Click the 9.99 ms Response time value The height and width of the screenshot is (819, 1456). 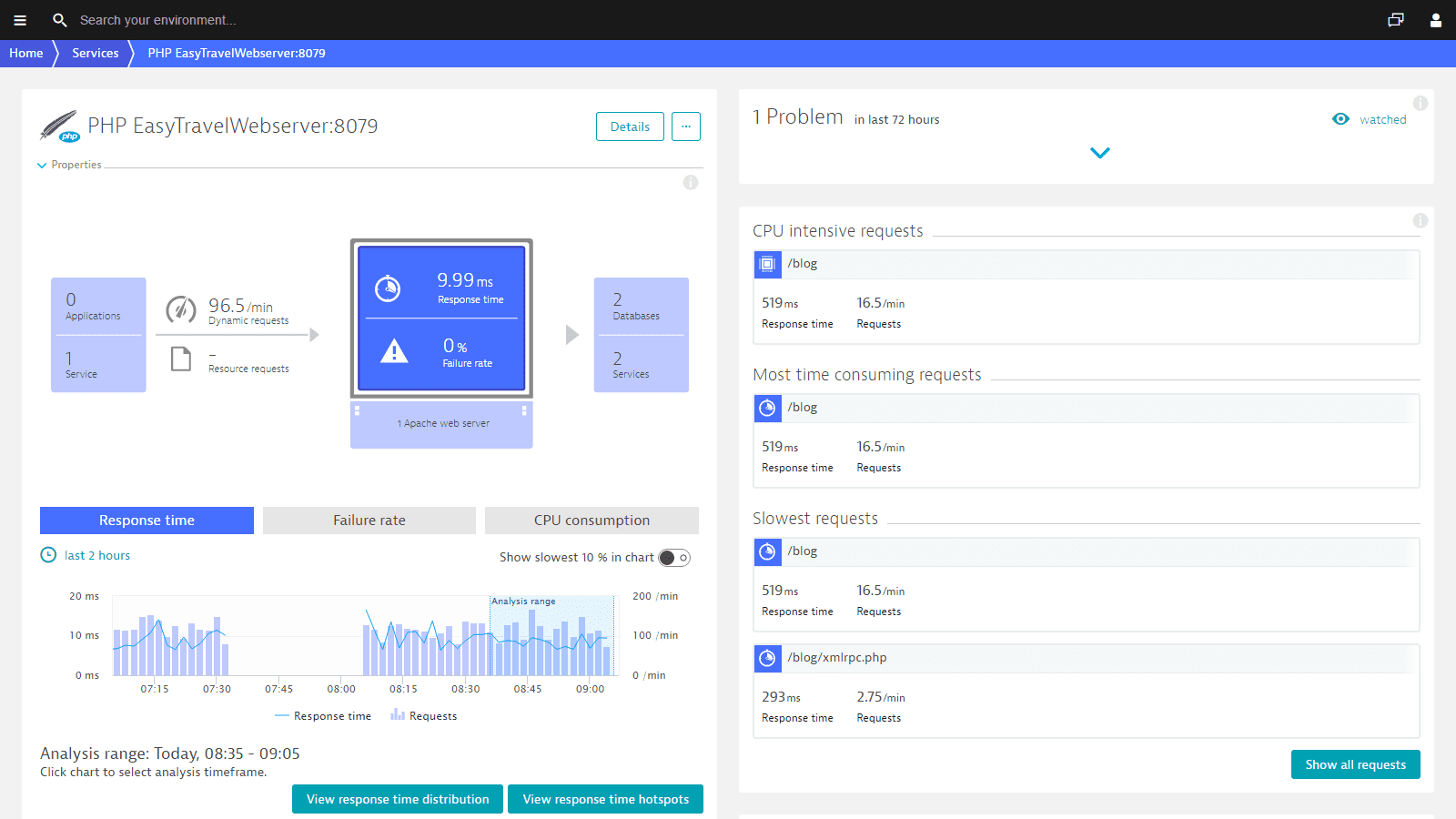[x=465, y=280]
